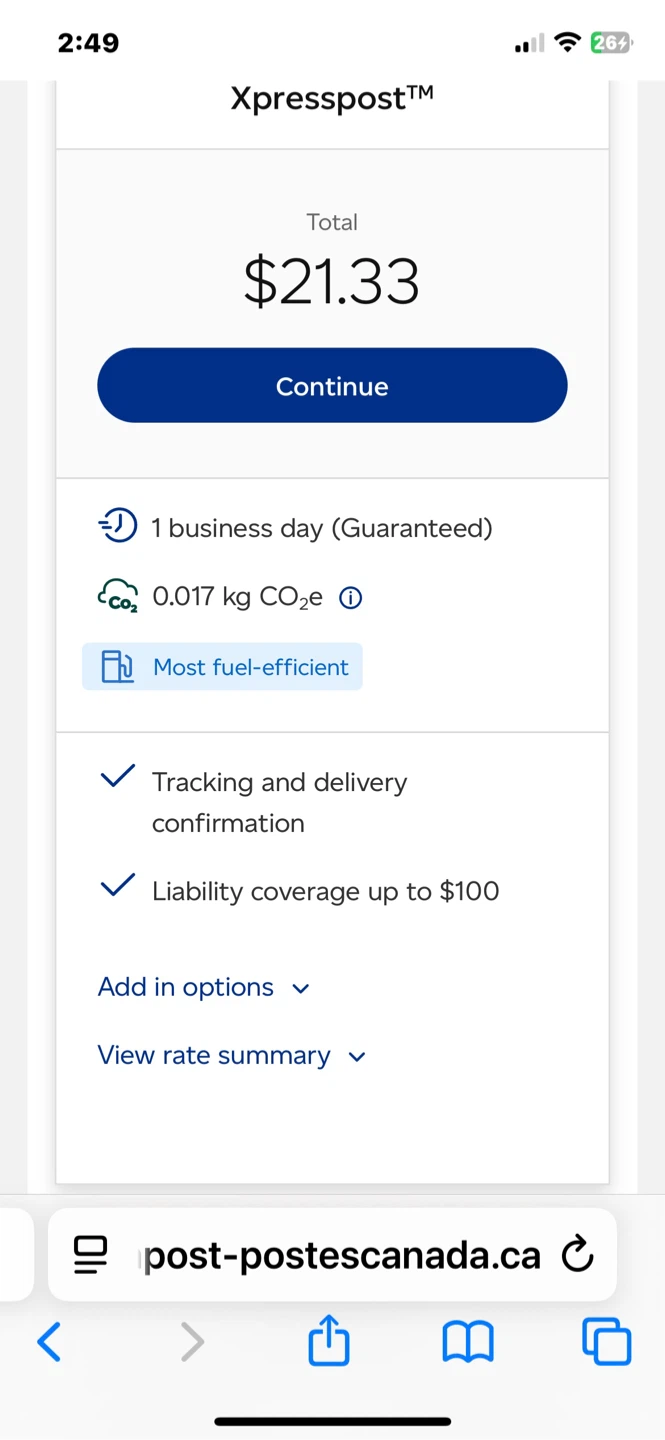Expand Add in options section

pos(187,987)
